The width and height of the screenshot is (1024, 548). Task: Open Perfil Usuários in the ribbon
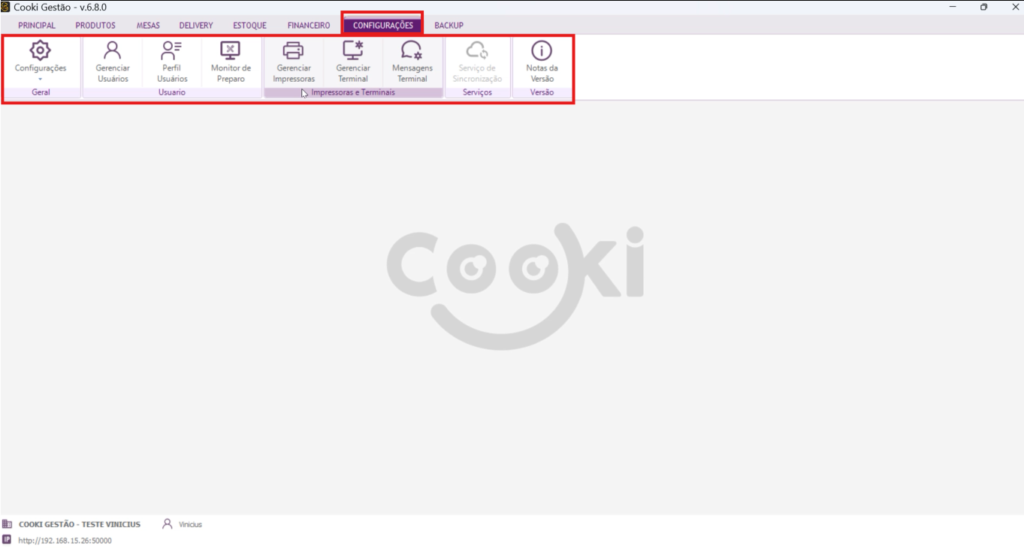[x=171, y=50]
